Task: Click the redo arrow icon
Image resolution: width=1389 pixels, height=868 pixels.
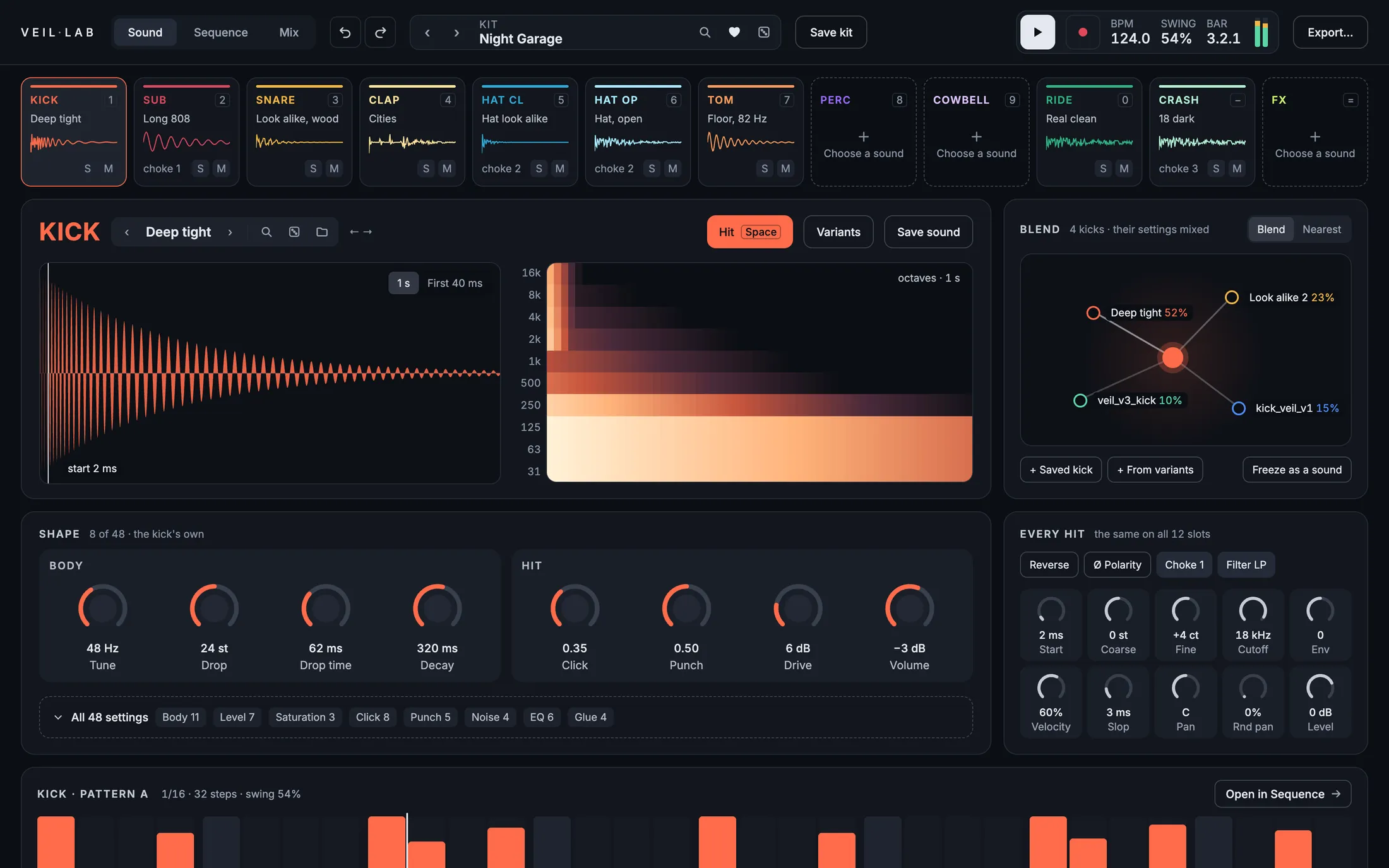Action: pos(380,32)
